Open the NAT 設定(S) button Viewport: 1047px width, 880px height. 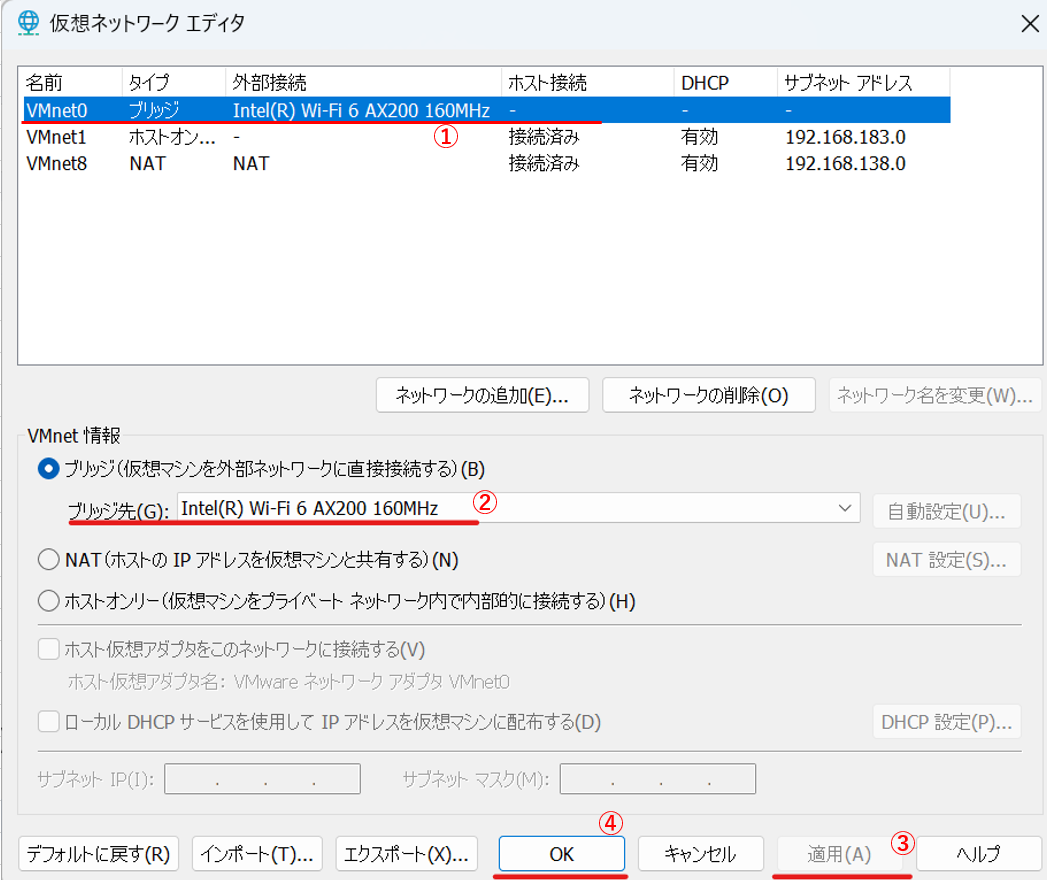tap(947, 560)
